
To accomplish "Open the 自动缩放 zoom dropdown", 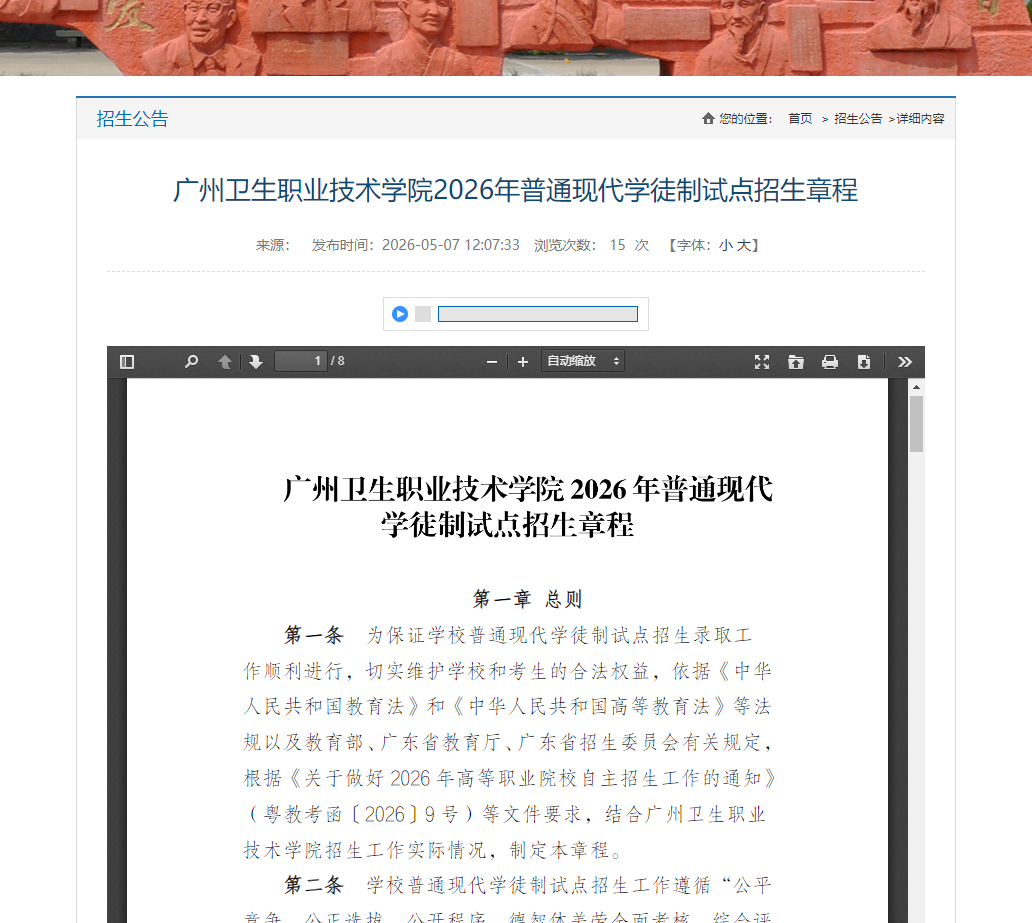I will point(582,361).
